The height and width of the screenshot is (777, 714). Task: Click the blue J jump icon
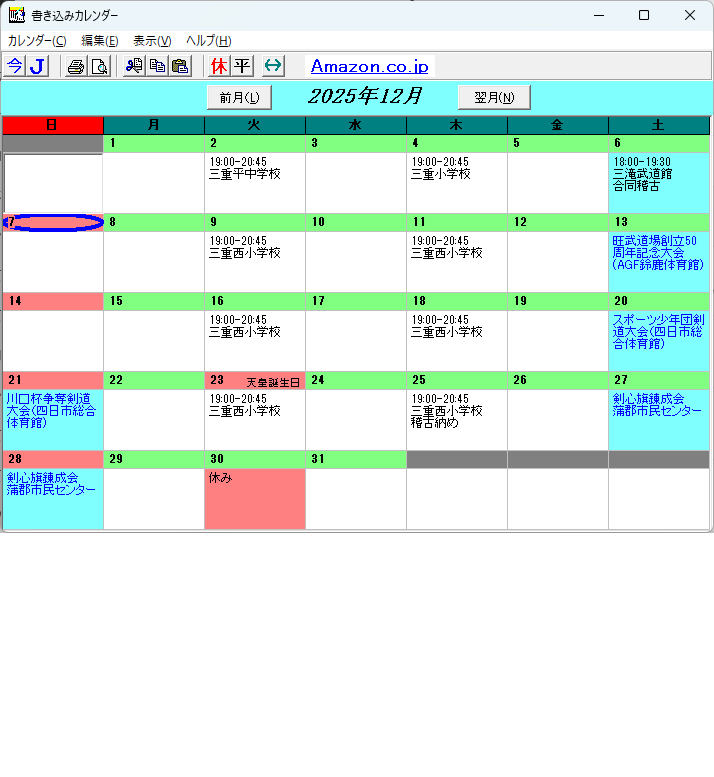click(x=38, y=66)
